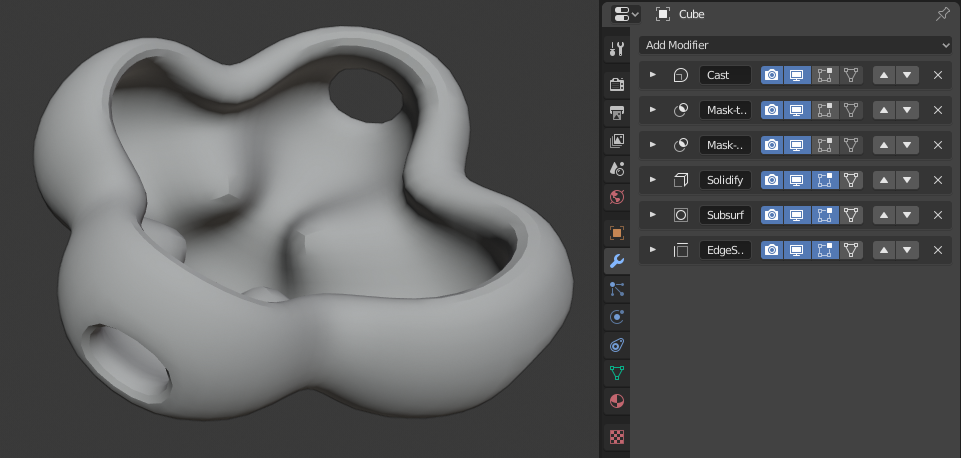This screenshot has width=961, height=458.
Task: Expand the Cast modifier panel
Action: [653, 75]
